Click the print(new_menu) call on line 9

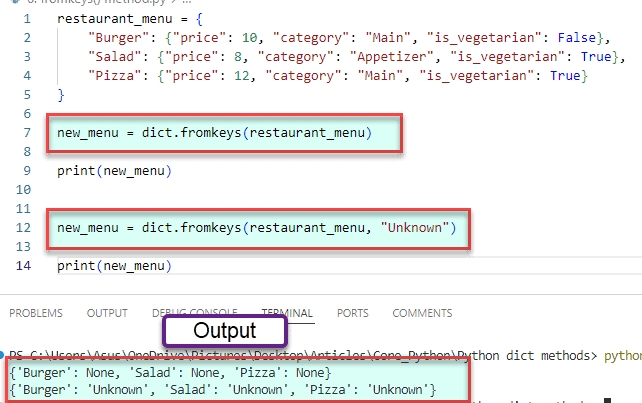114,171
